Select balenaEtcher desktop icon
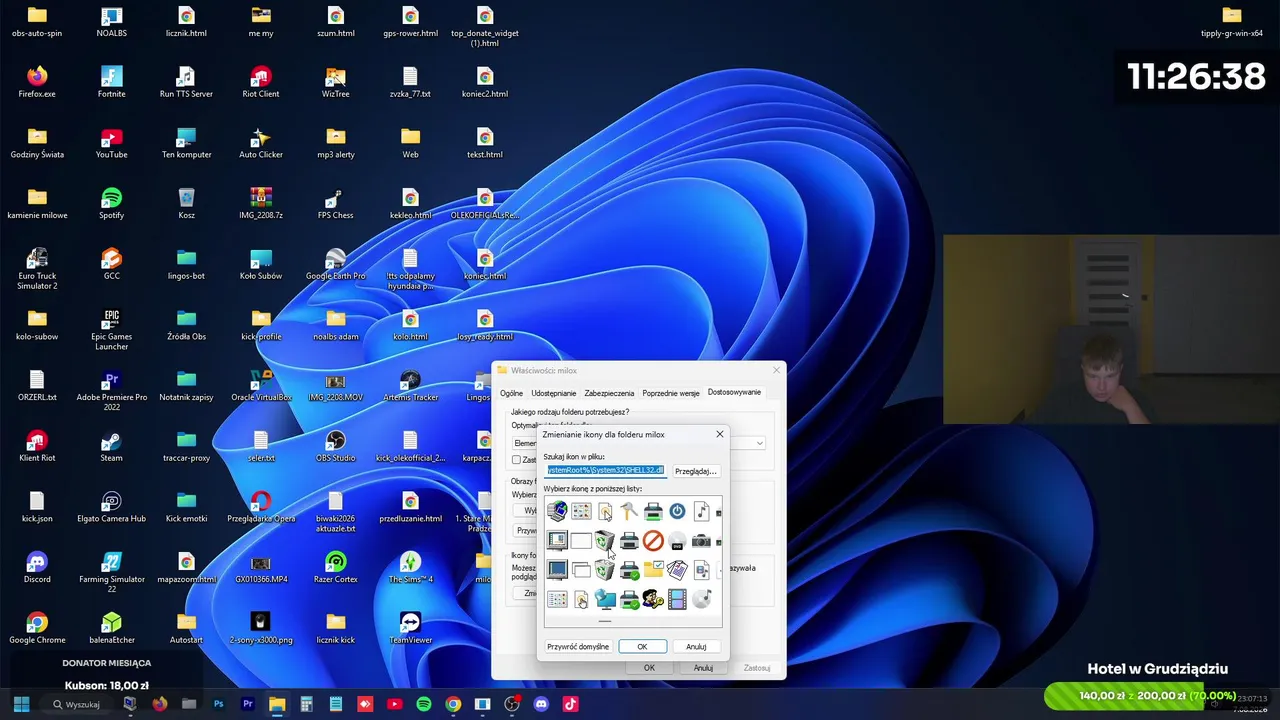The height and width of the screenshot is (720, 1280). 111,628
